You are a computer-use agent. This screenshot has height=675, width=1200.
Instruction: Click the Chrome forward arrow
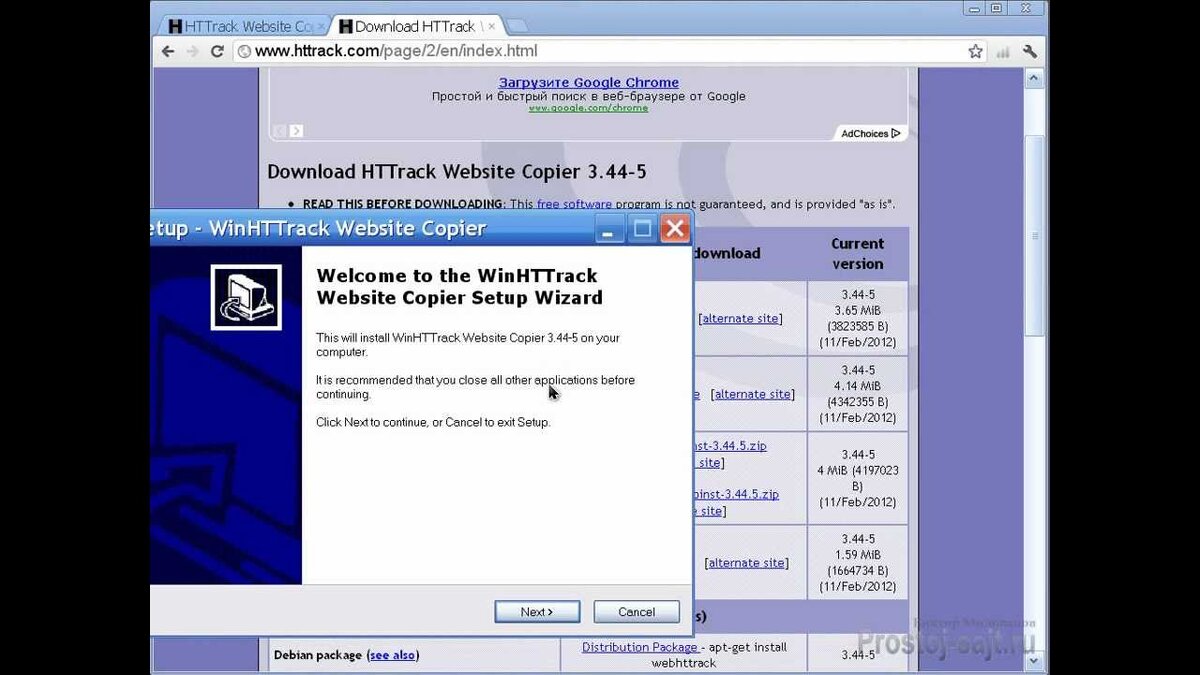[x=193, y=51]
